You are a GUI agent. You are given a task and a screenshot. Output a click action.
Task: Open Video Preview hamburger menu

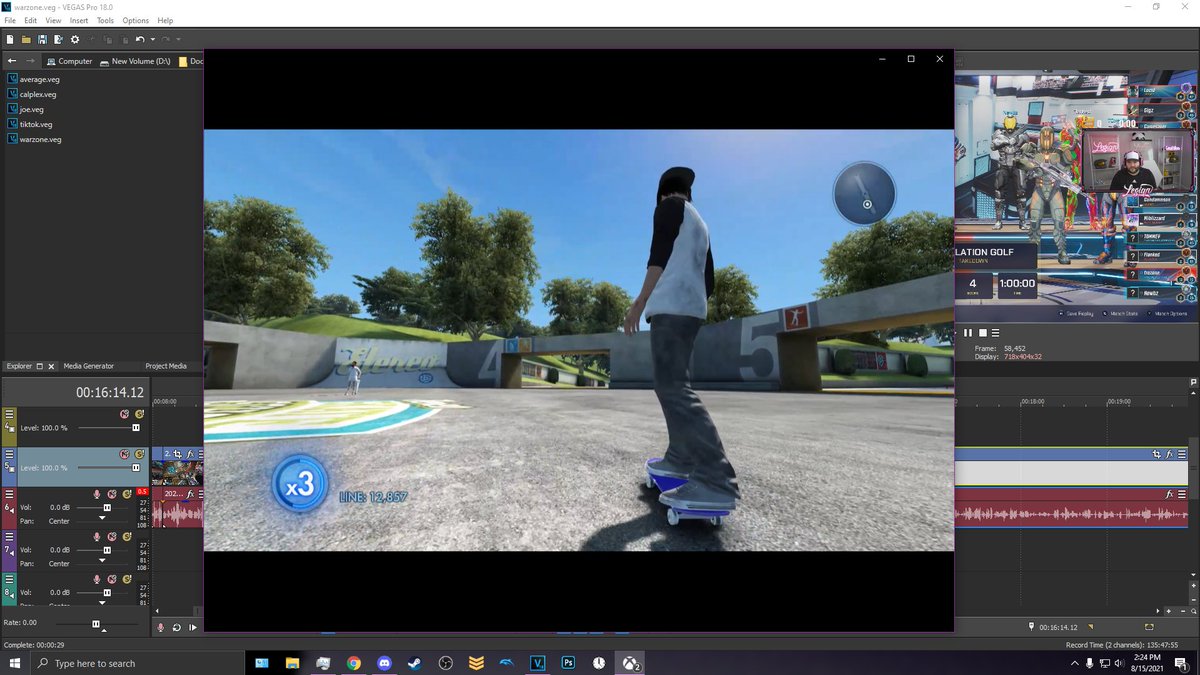coord(996,333)
